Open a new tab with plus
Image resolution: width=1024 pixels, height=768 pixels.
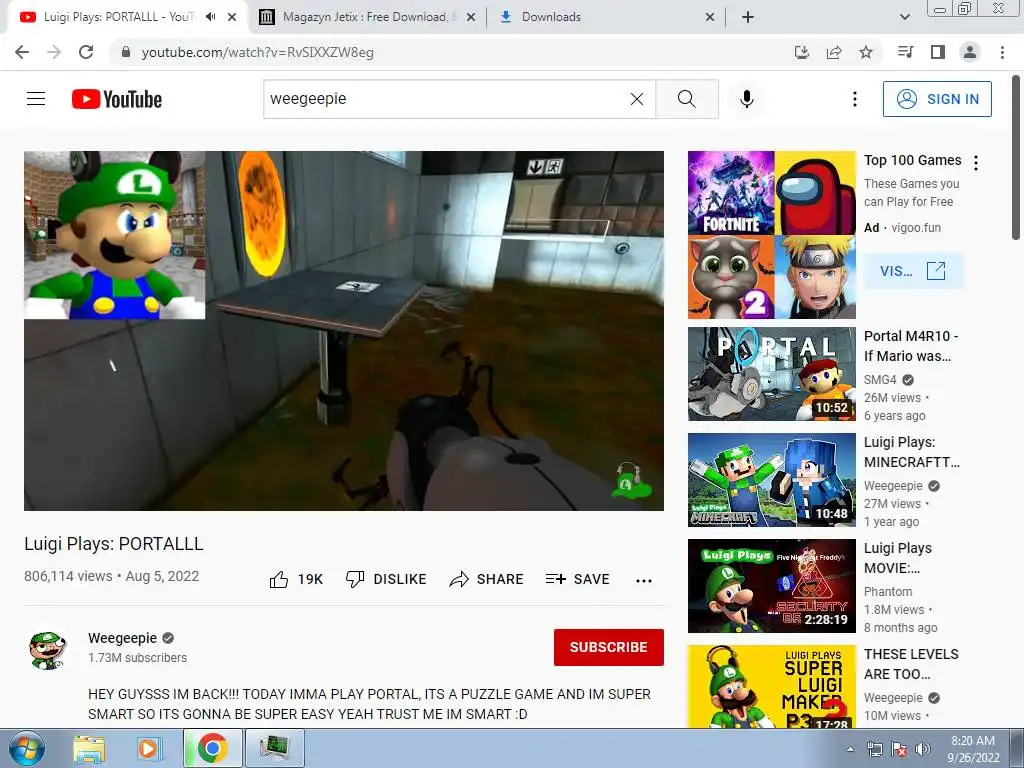pyautogui.click(x=748, y=18)
